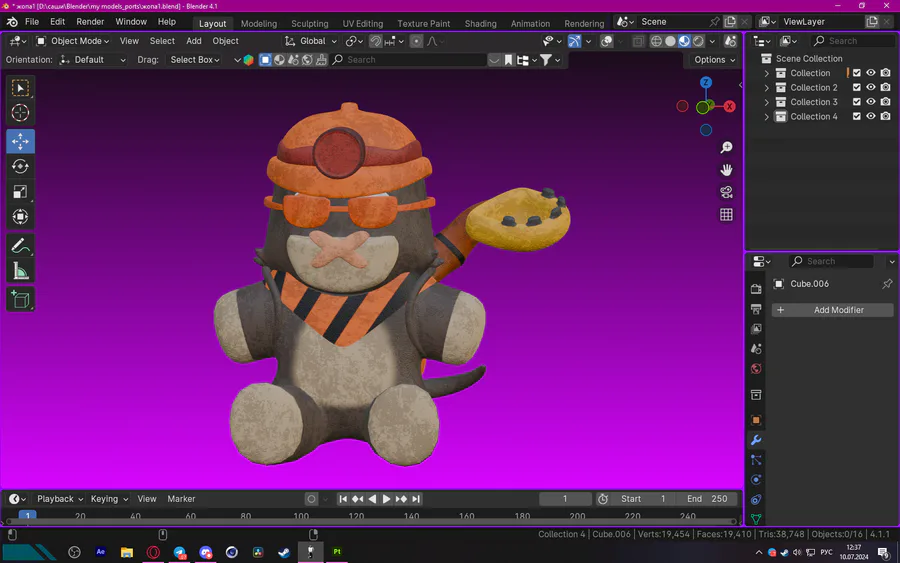The image size is (900, 563).
Task: Expand Collection 4 in the outliner
Action: click(x=766, y=116)
